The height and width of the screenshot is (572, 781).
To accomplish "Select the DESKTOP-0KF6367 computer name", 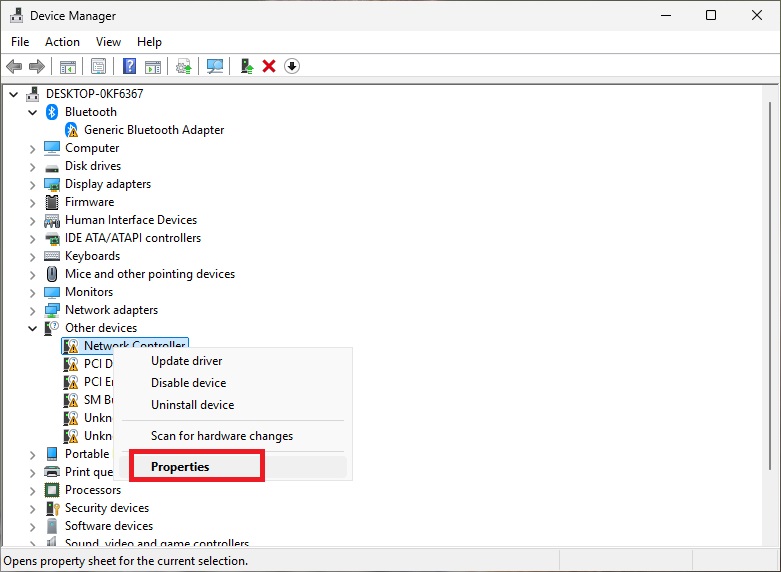I will point(95,94).
